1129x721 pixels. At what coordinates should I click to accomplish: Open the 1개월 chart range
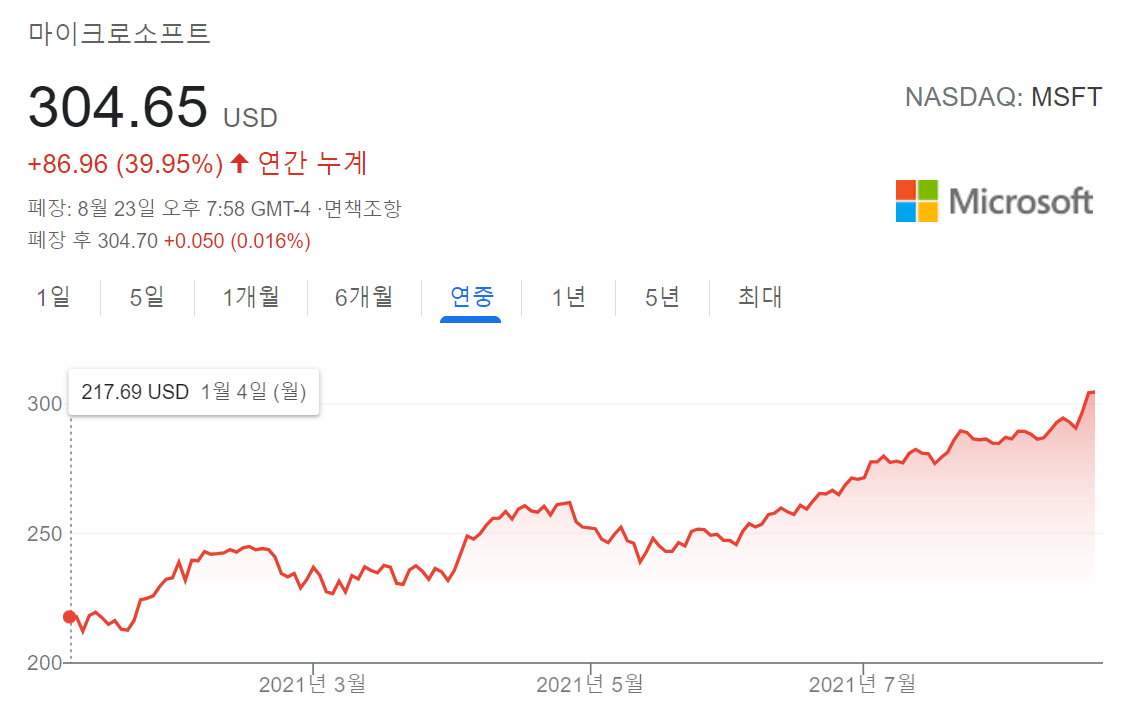tap(250, 297)
